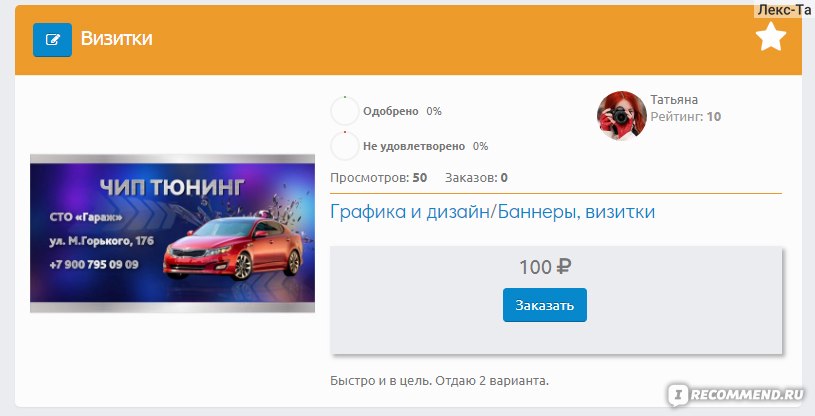Open Графика и дизайн/Баннеры, визитки link
Viewport: 815px width, 416px height.
click(x=492, y=212)
